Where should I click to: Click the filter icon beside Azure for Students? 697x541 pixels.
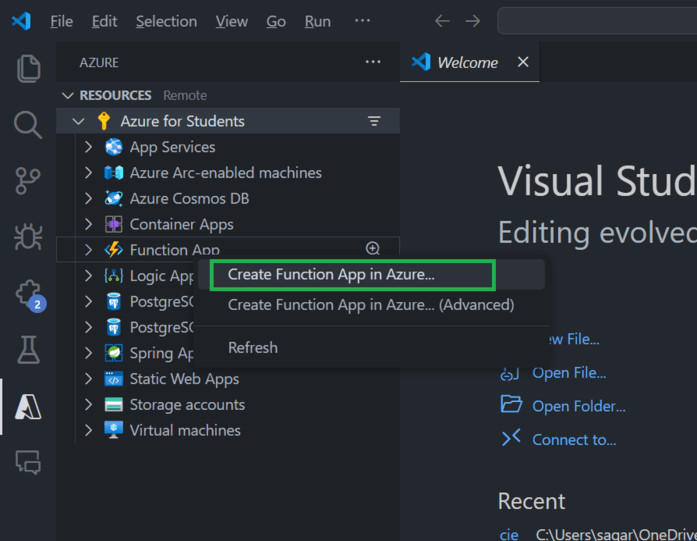[374, 121]
